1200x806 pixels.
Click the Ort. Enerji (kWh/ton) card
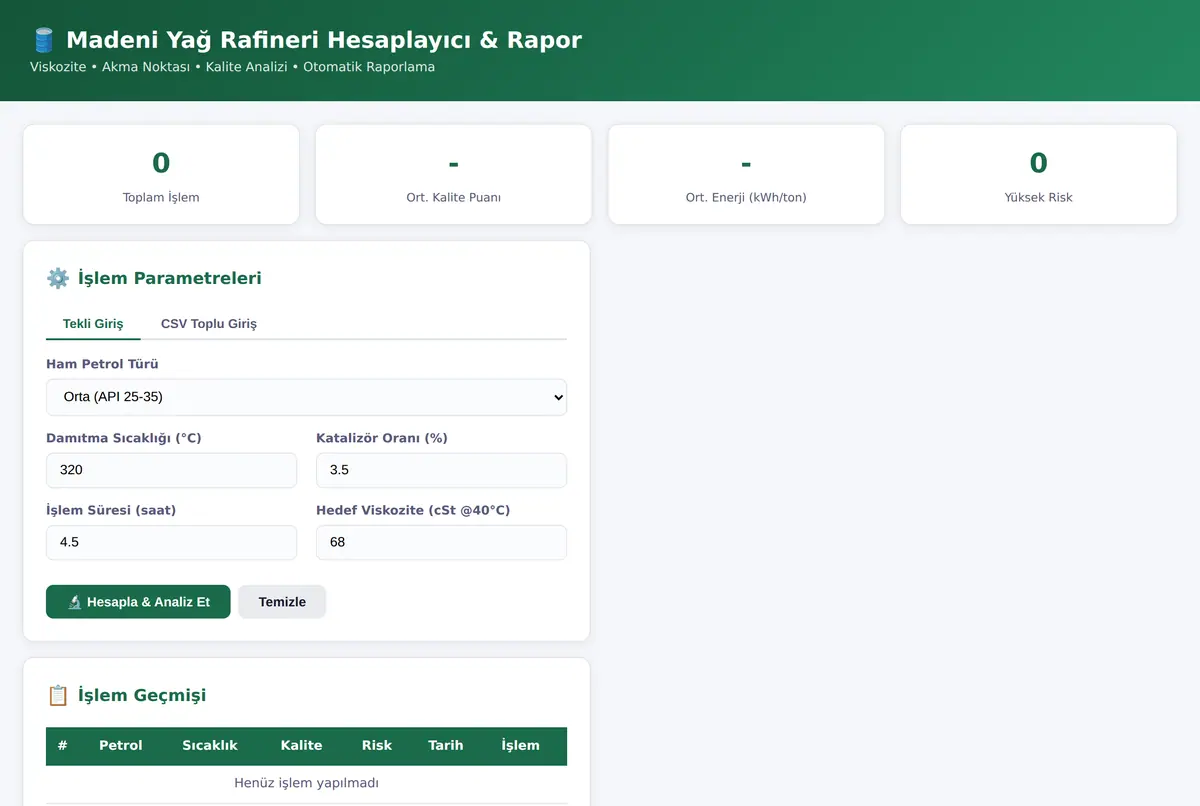[746, 174]
